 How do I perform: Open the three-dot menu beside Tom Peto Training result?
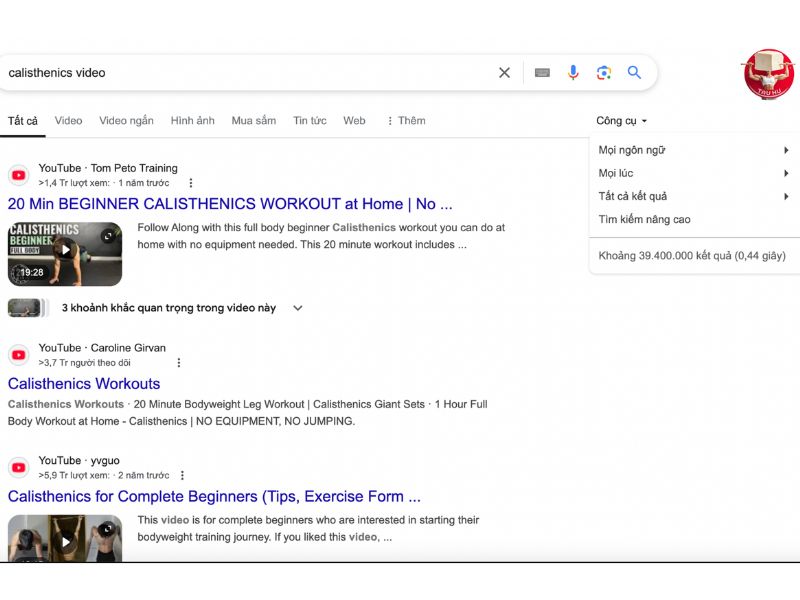pyautogui.click(x=191, y=183)
